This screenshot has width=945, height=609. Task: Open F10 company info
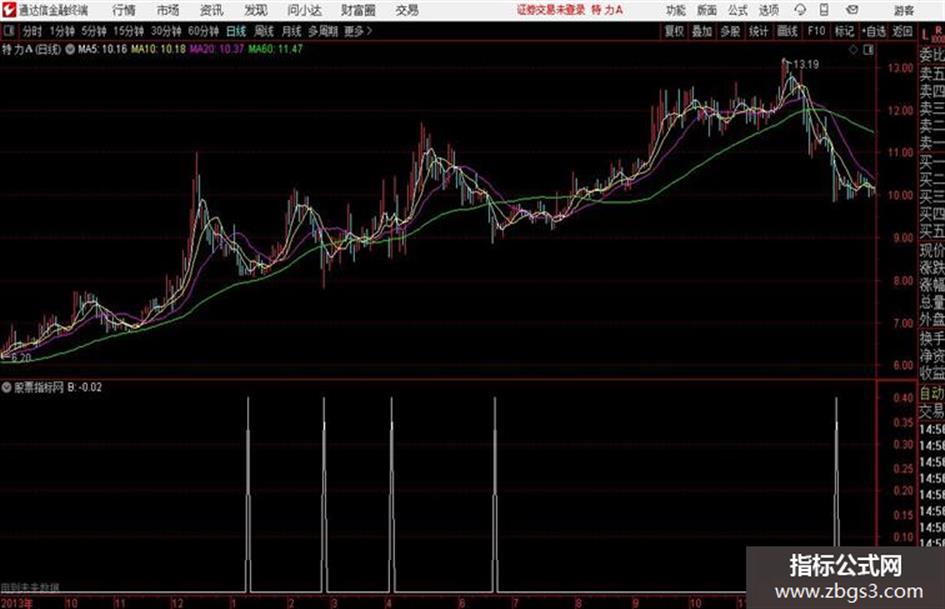816,31
